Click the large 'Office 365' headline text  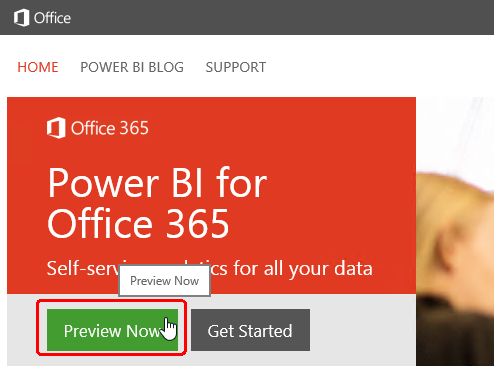[138, 223]
